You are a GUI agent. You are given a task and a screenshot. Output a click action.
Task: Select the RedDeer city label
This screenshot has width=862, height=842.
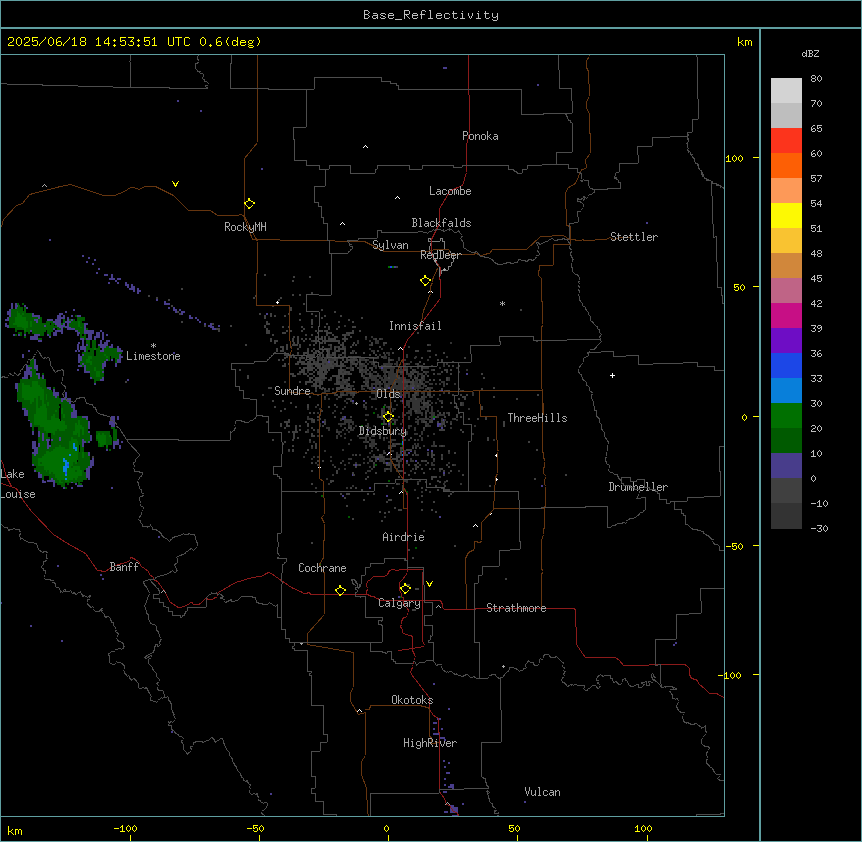pyautogui.click(x=440, y=255)
